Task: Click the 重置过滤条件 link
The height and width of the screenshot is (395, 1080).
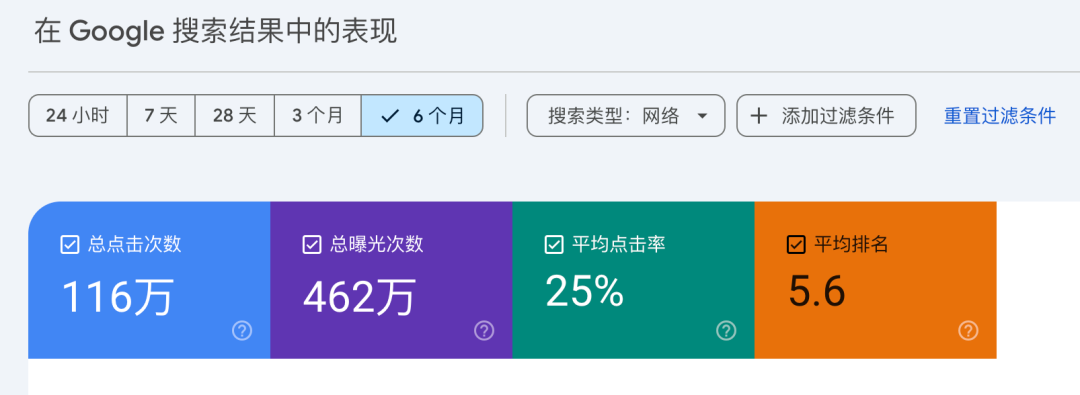Action: (x=999, y=116)
